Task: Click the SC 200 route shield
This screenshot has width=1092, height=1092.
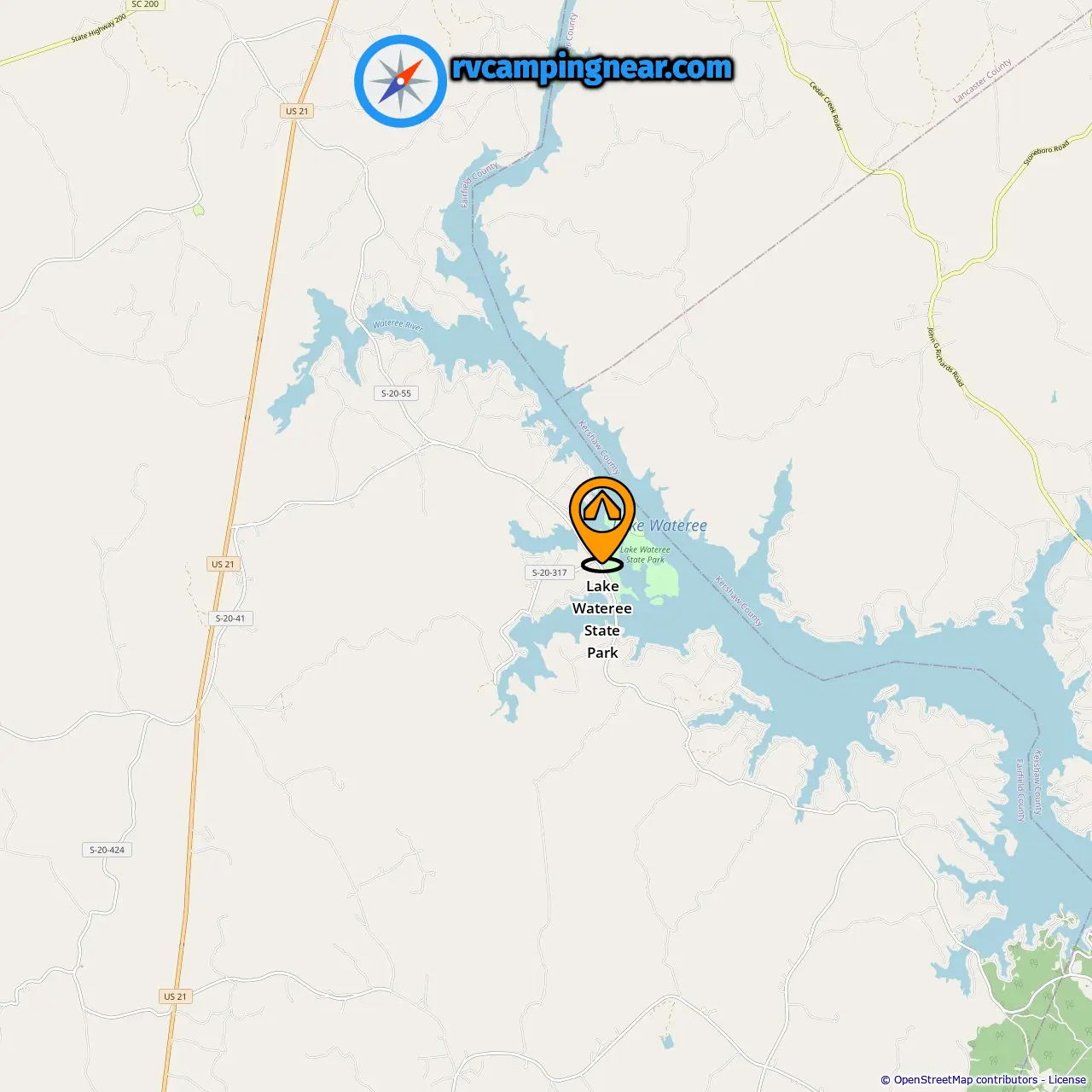Action: pos(145,4)
